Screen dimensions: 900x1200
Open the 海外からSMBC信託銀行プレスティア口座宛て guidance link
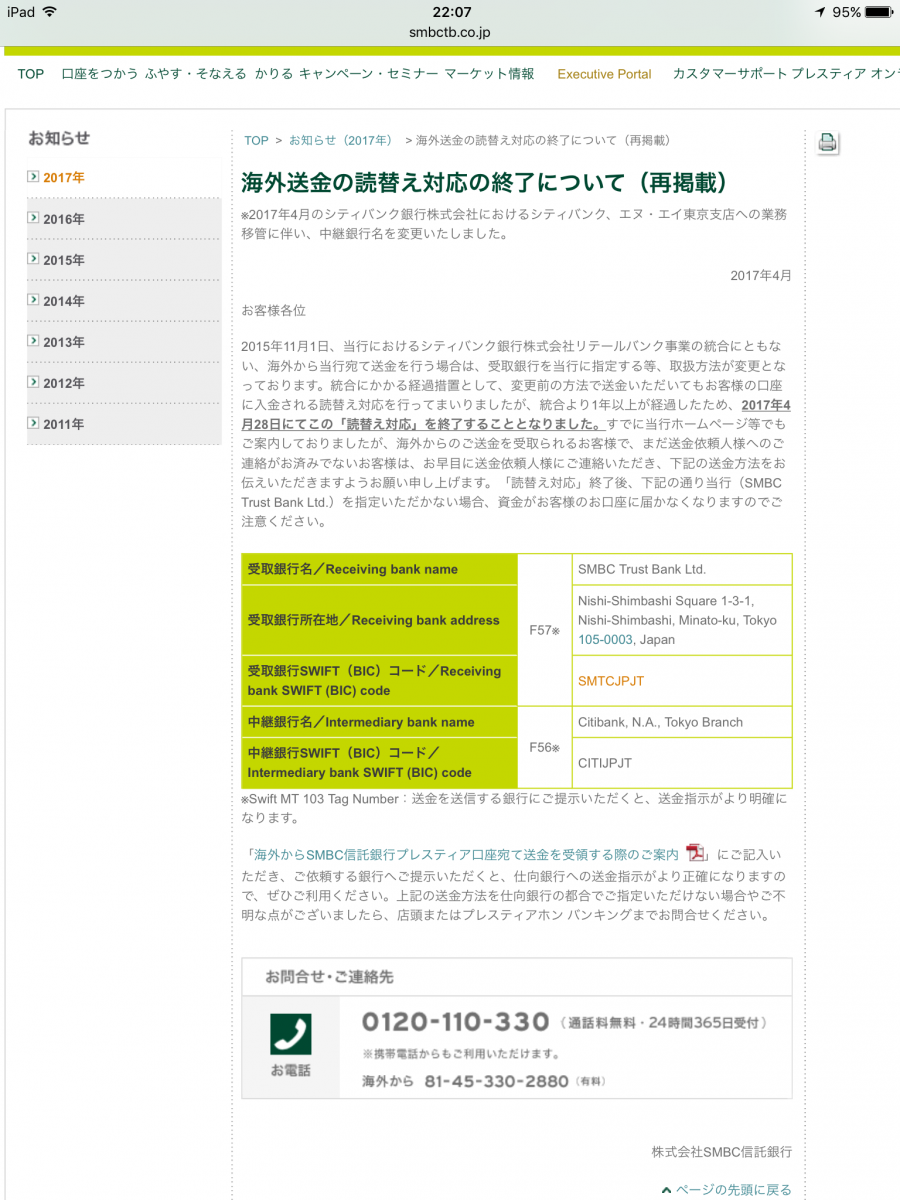[466, 855]
